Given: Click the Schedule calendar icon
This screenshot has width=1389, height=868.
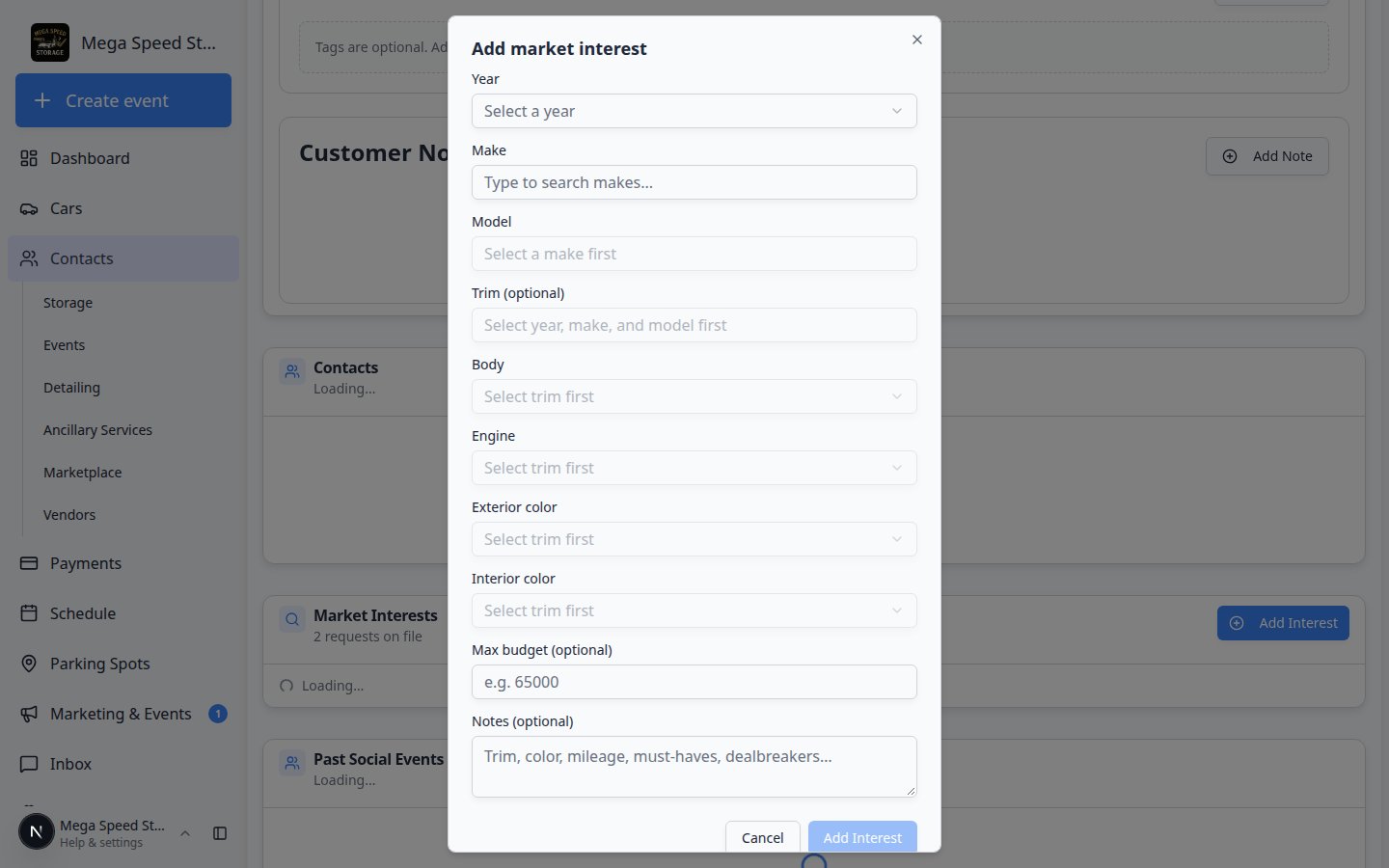Looking at the screenshot, I should point(29,613).
